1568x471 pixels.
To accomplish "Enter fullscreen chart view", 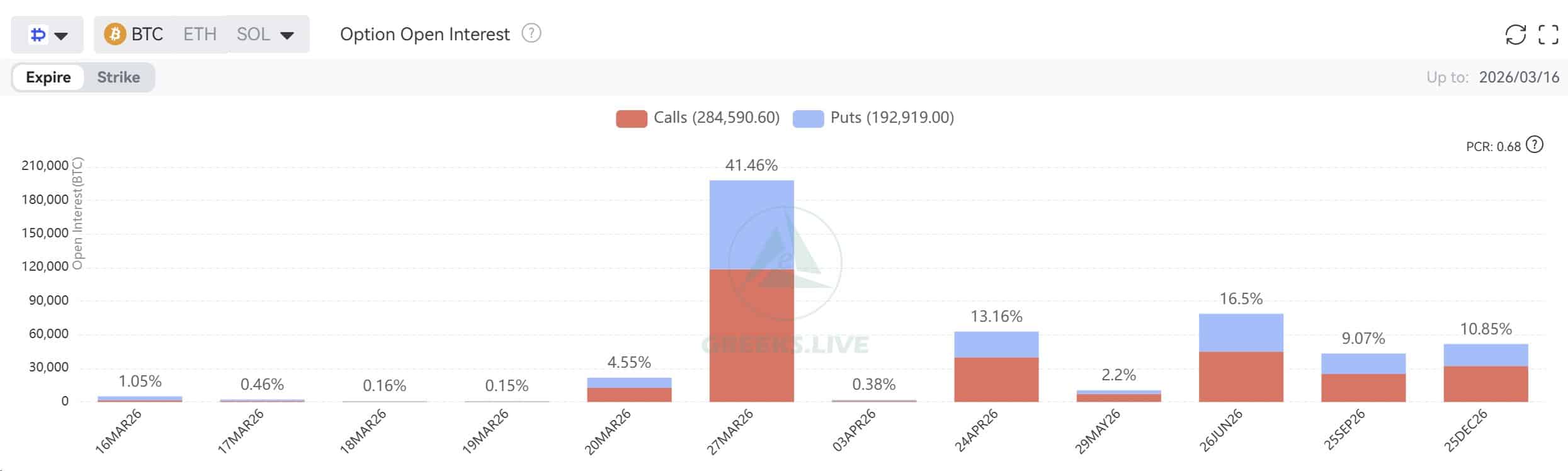I will (1548, 35).
